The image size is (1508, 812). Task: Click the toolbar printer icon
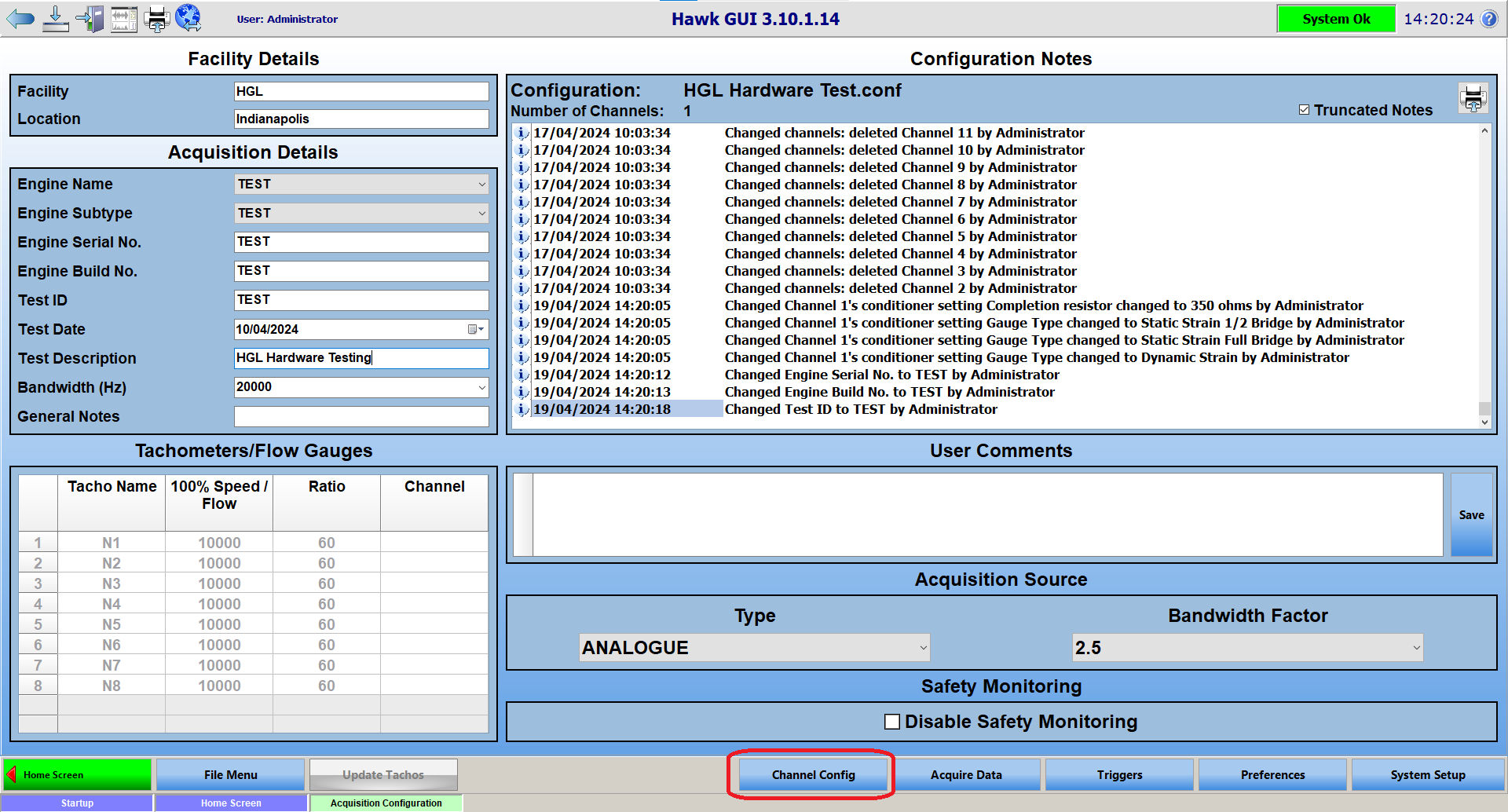tap(156, 19)
